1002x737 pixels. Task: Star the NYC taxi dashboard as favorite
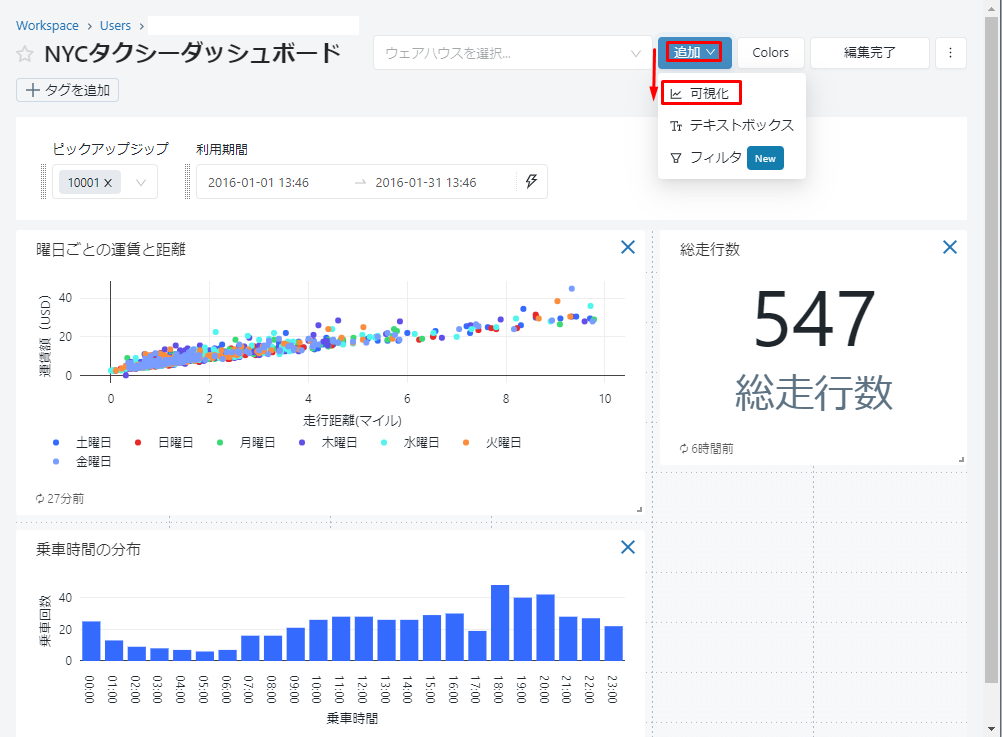[25, 54]
